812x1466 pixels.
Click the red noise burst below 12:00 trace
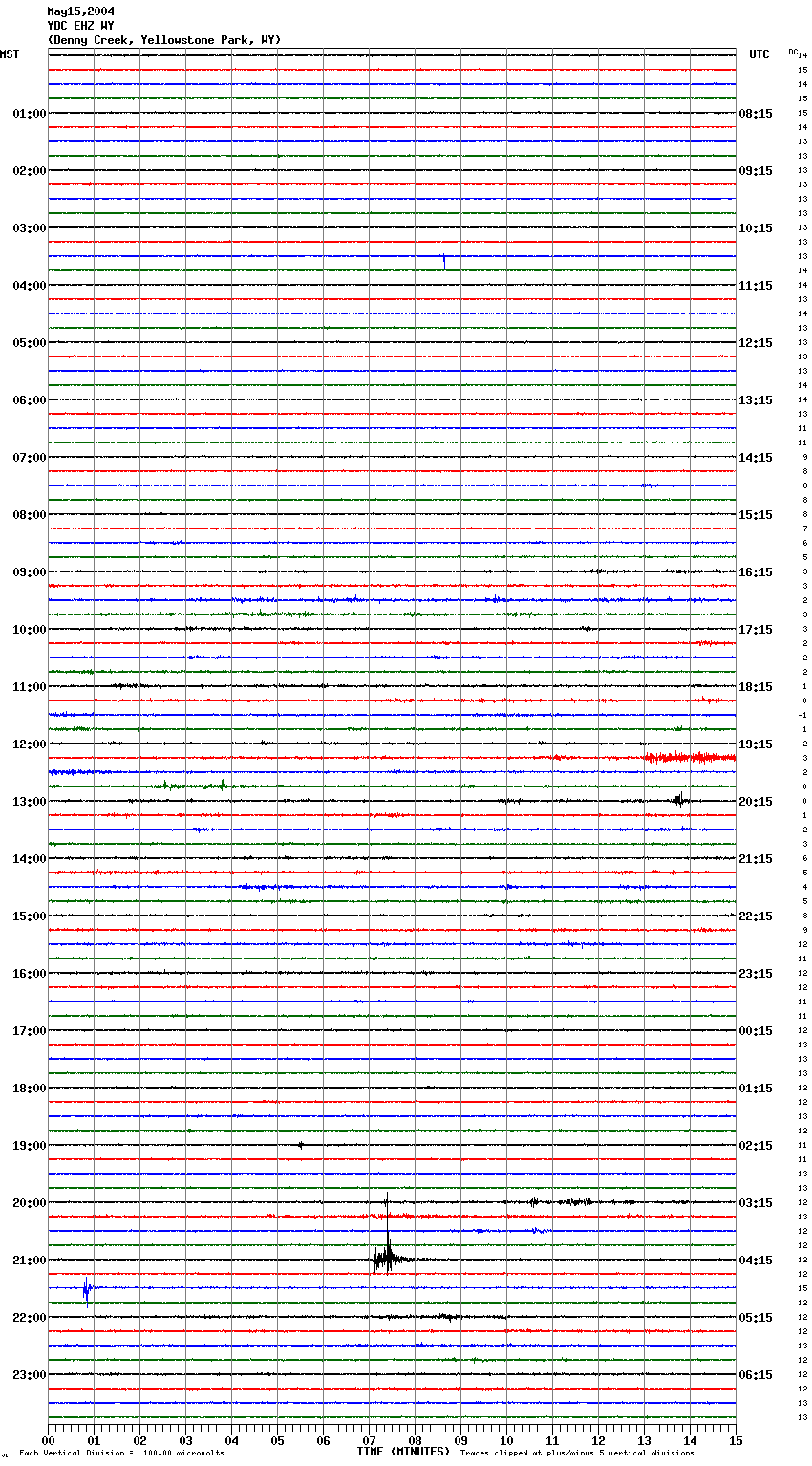(690, 758)
